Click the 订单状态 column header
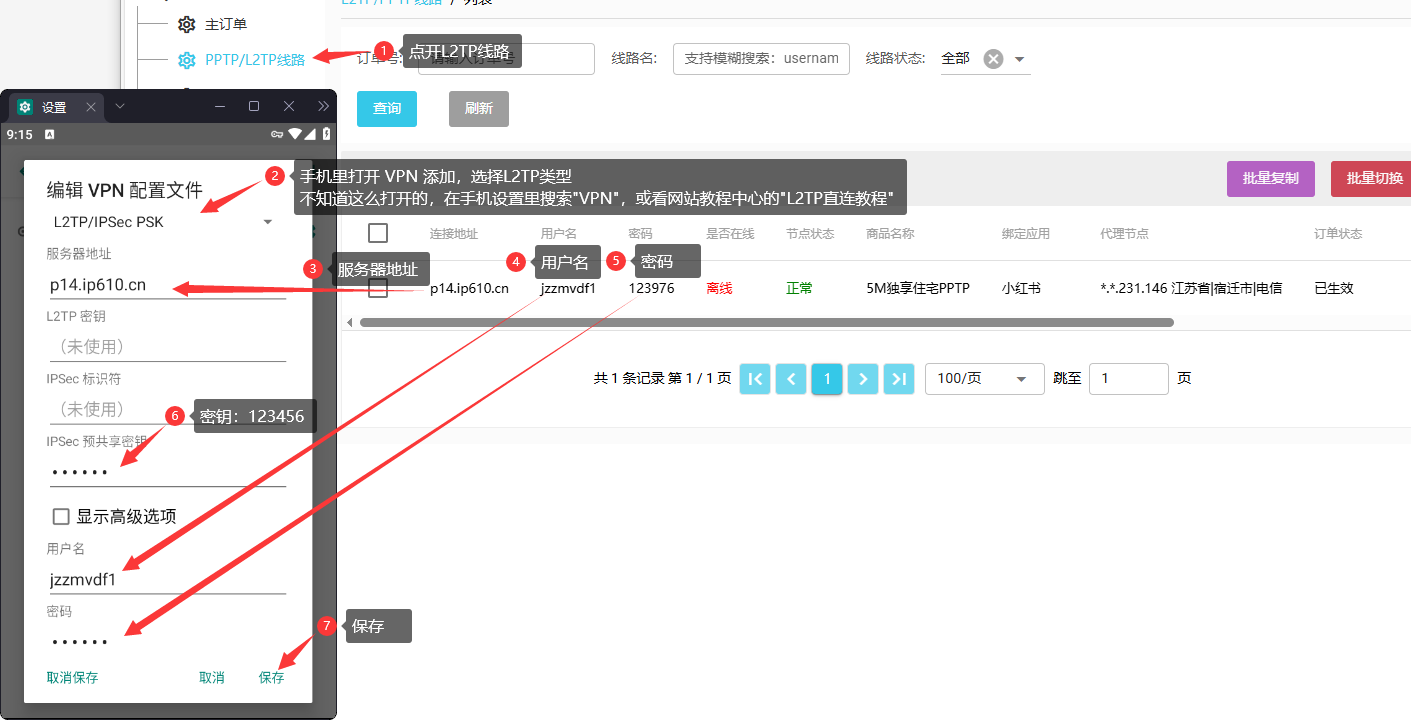Image resolution: width=1411 pixels, height=720 pixels. pyautogui.click(x=1338, y=233)
